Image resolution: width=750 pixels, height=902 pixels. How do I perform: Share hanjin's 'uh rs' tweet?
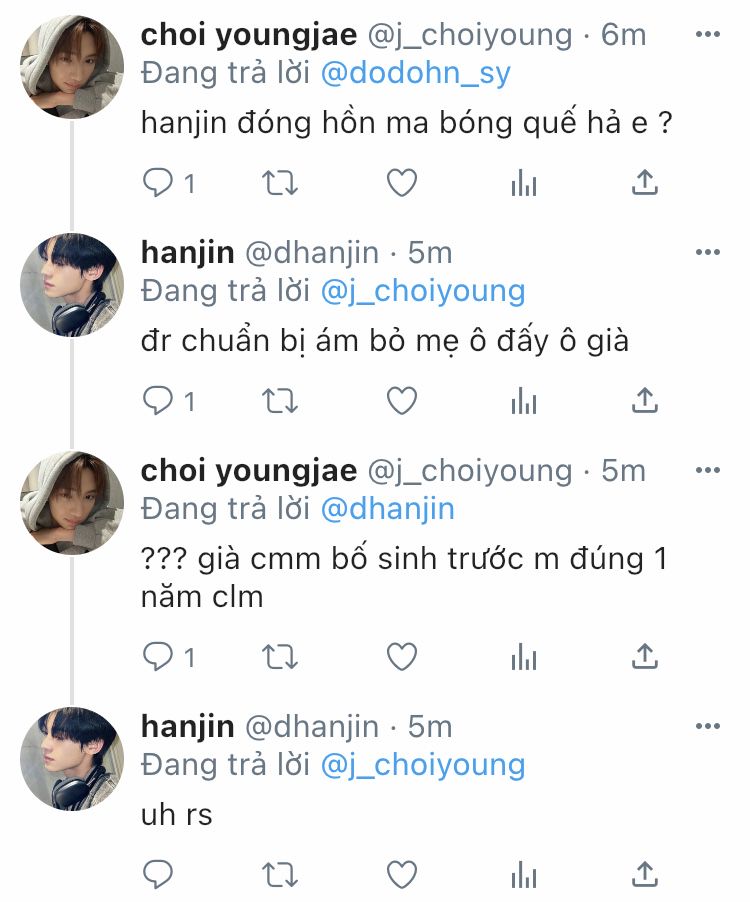point(645,874)
